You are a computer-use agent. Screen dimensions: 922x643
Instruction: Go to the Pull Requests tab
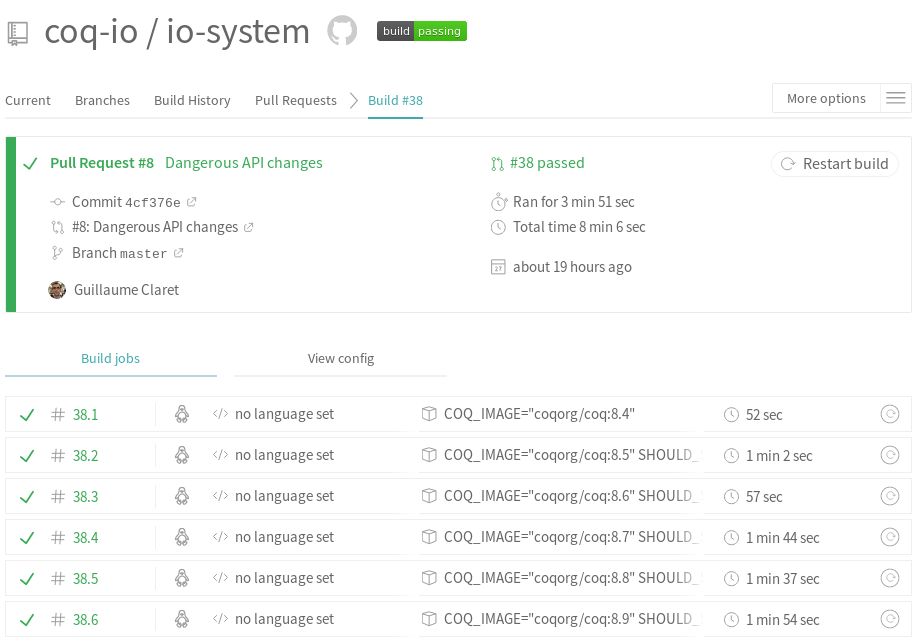296,101
